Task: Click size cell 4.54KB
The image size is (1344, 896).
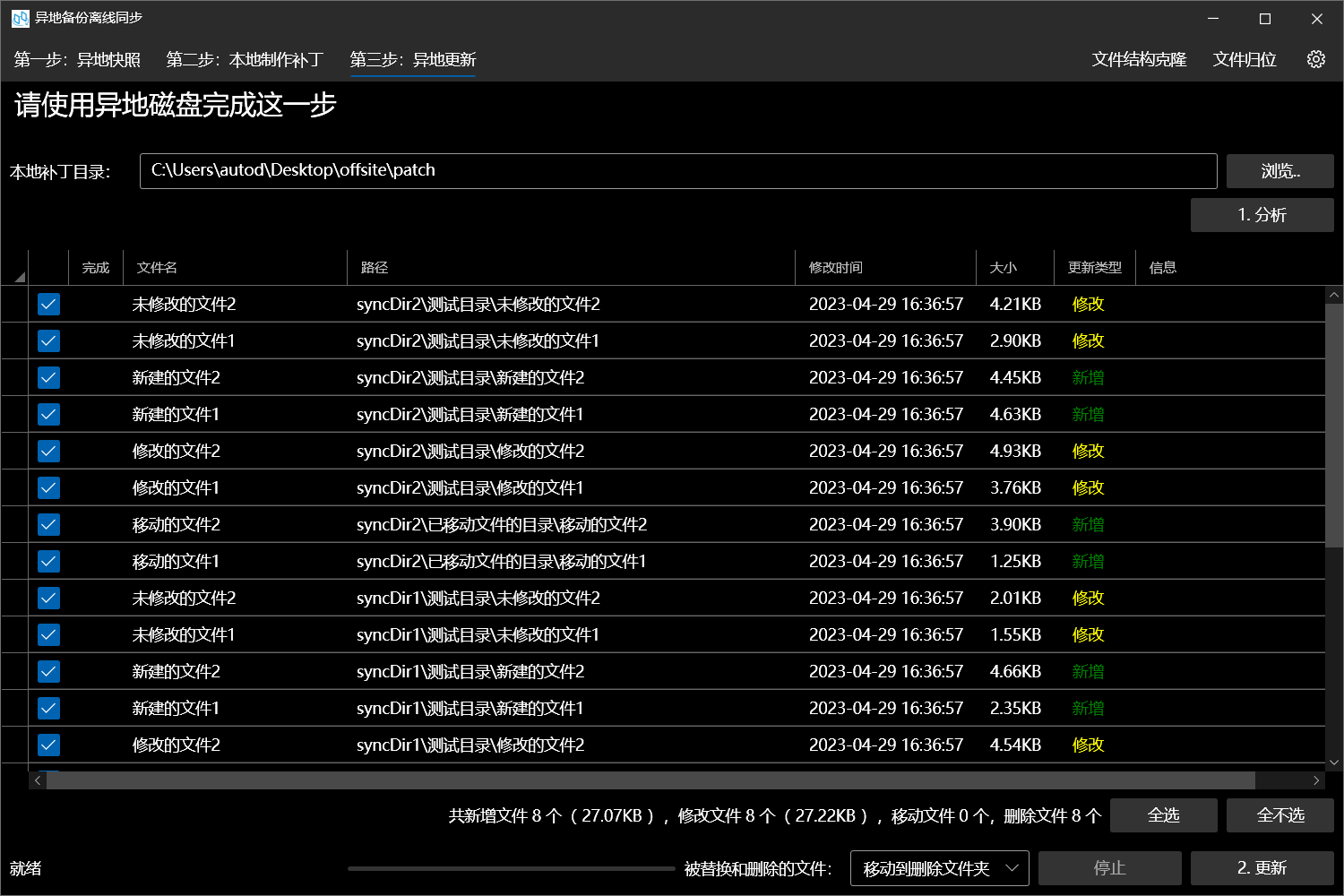Action: tap(1015, 745)
